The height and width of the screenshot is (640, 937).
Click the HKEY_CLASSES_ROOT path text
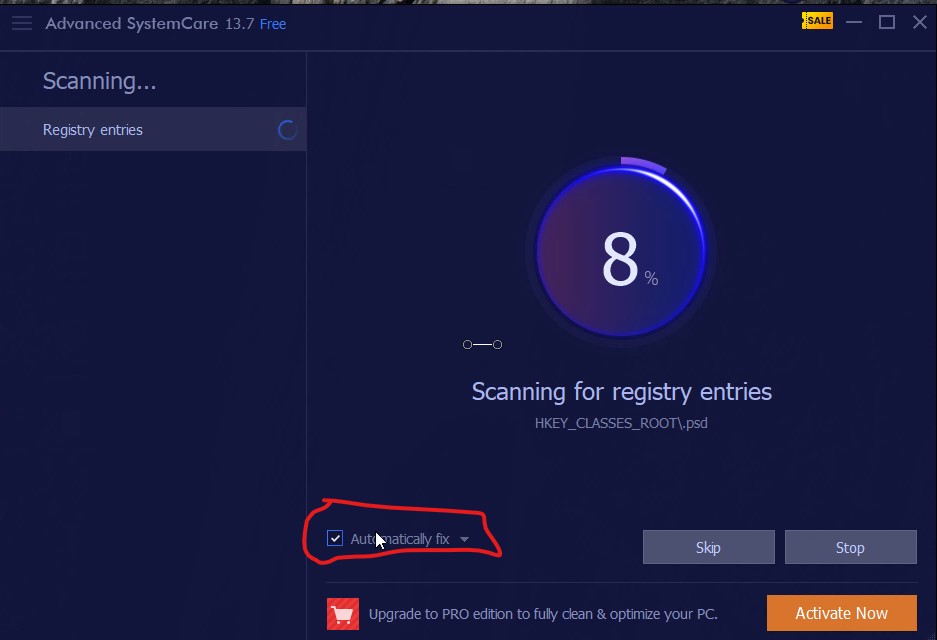[x=621, y=423]
